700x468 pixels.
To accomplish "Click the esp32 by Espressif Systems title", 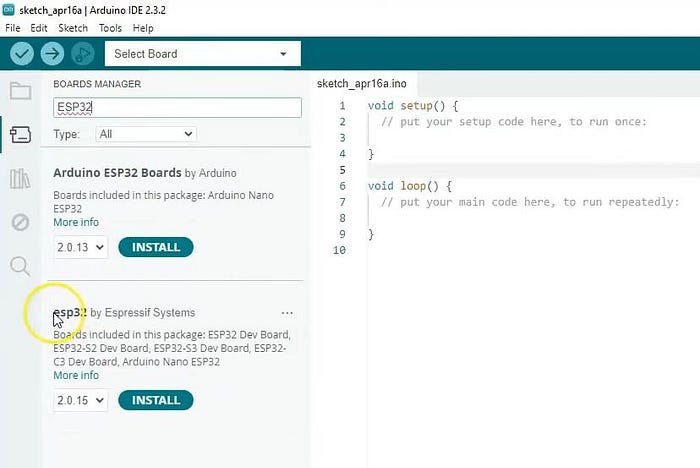I will click(124, 313).
